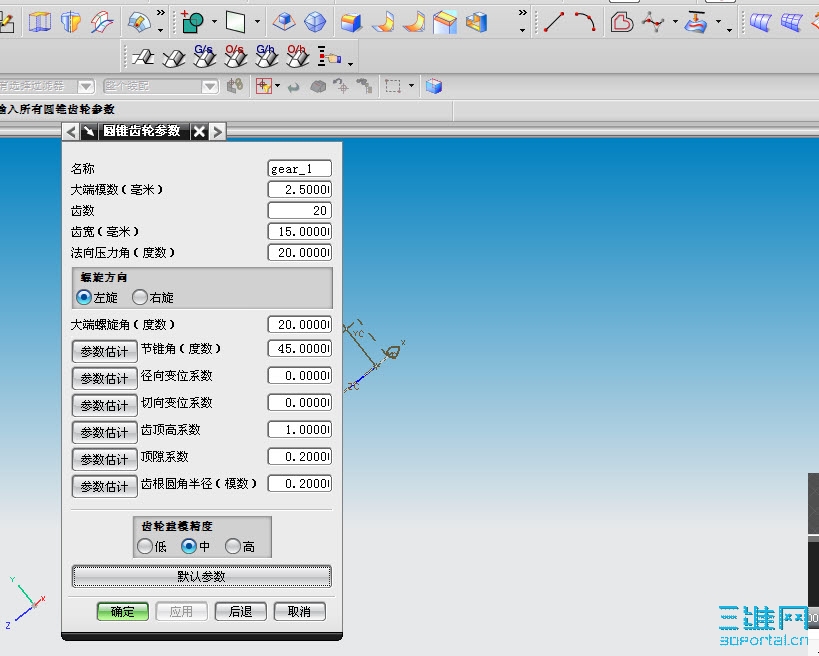Open the red O/h gear tool
The image size is (819, 656).
coord(298,56)
